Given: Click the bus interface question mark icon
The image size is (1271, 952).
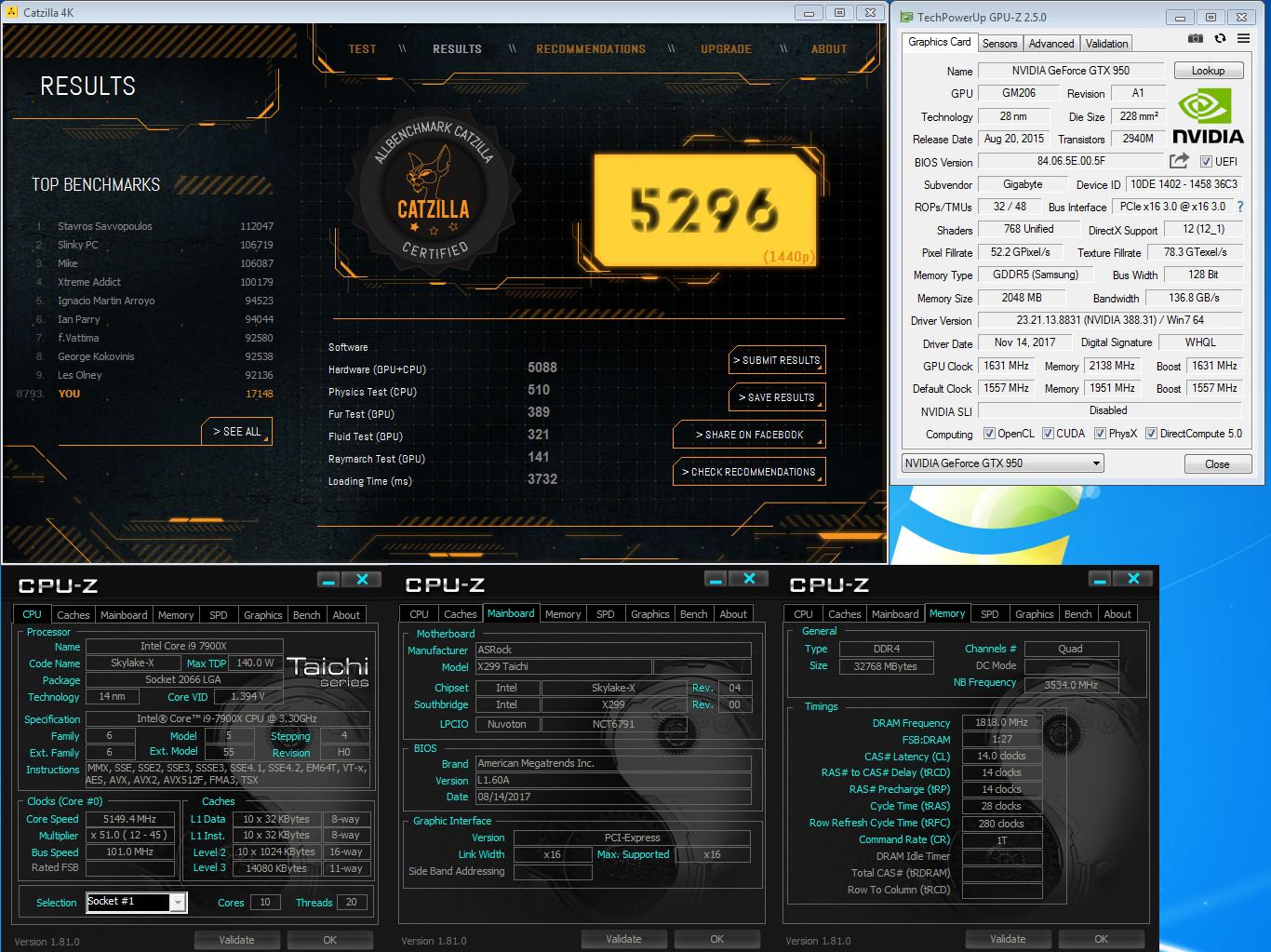Looking at the screenshot, I should pos(1240,207).
